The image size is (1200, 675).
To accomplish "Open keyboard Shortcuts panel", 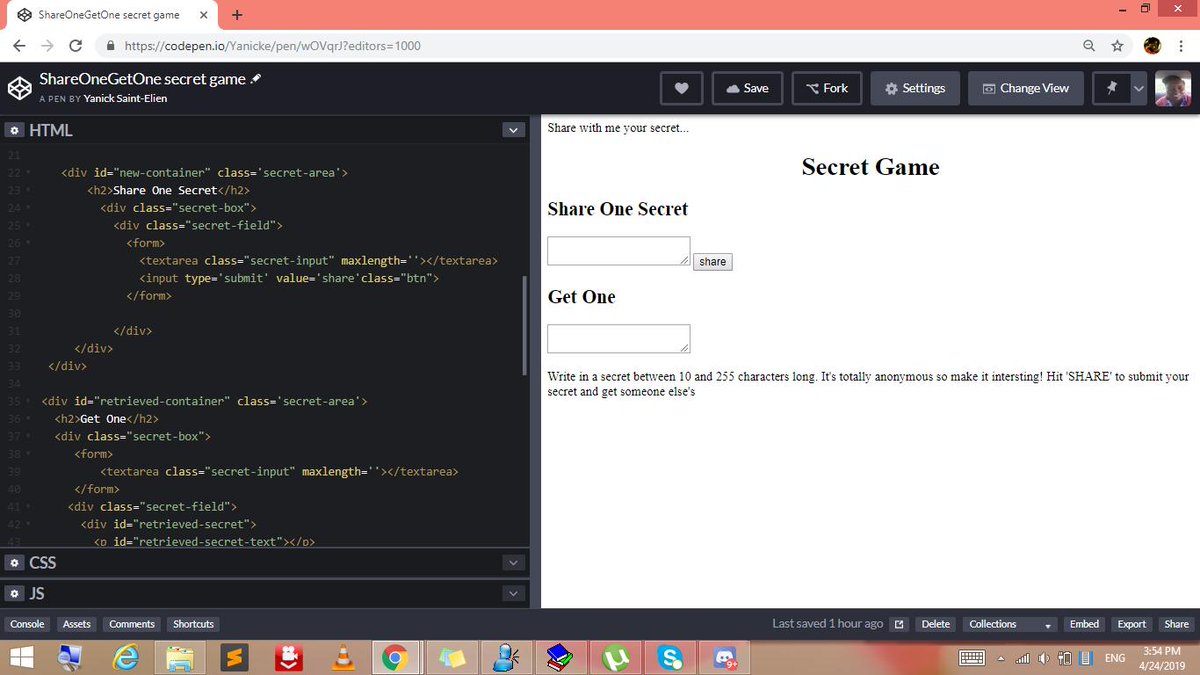I will point(193,624).
